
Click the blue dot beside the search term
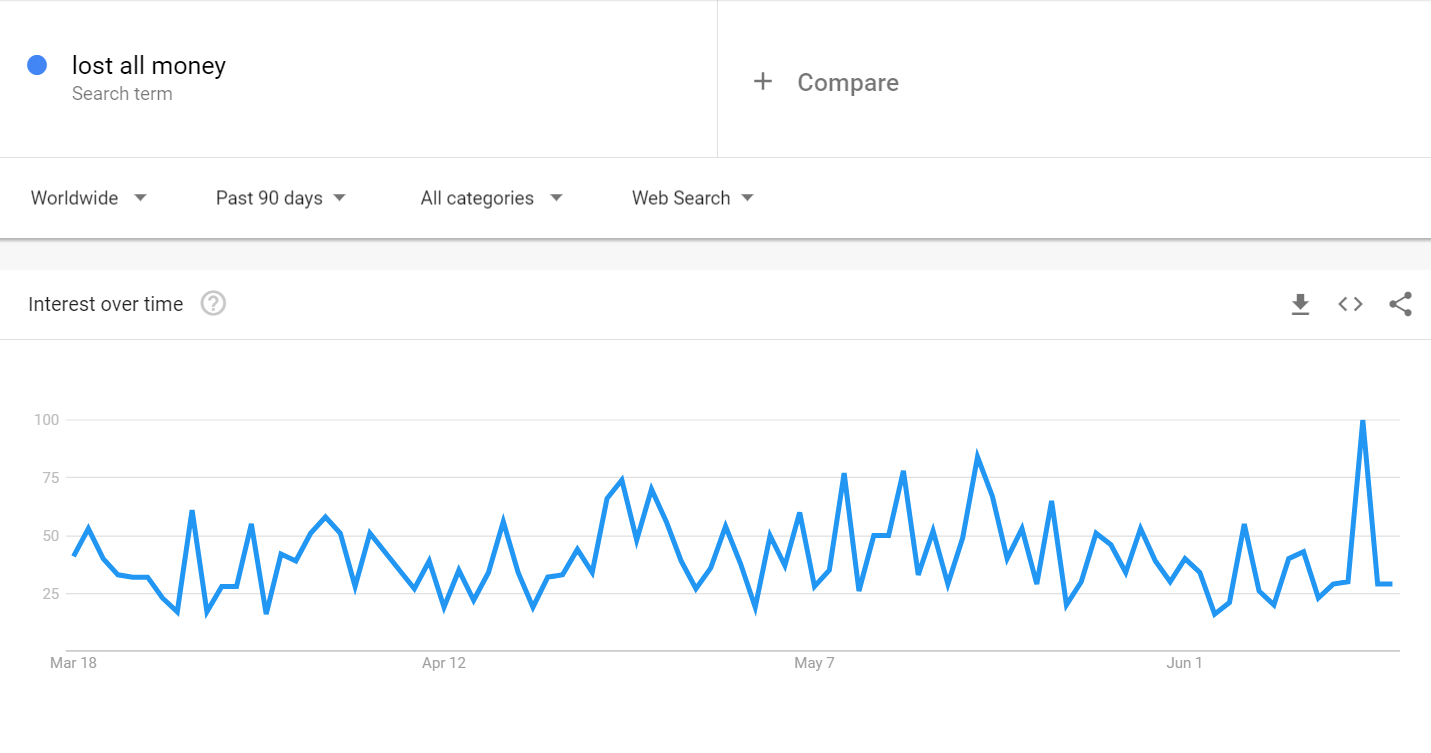click(38, 65)
